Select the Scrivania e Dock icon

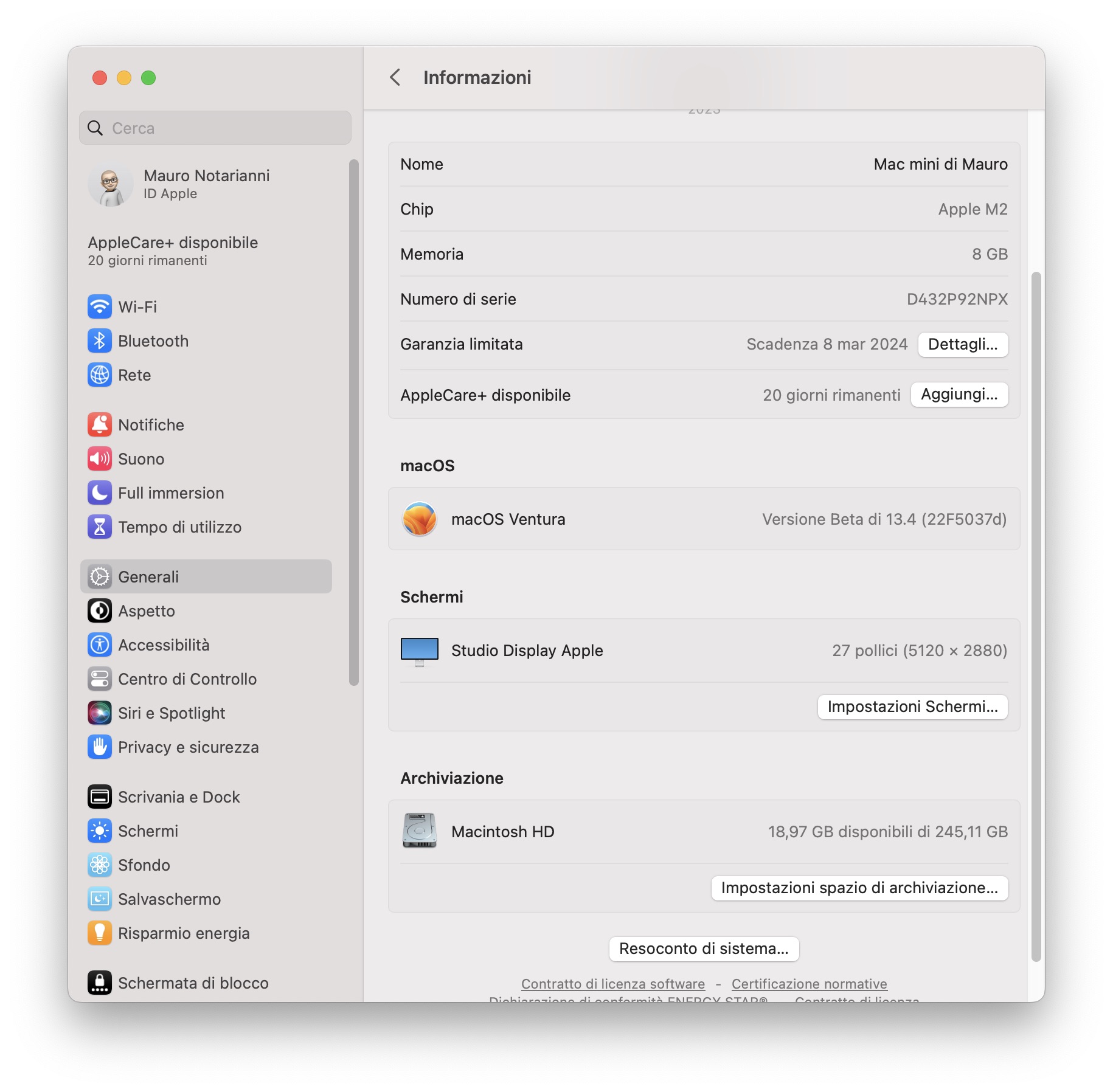[x=99, y=797]
